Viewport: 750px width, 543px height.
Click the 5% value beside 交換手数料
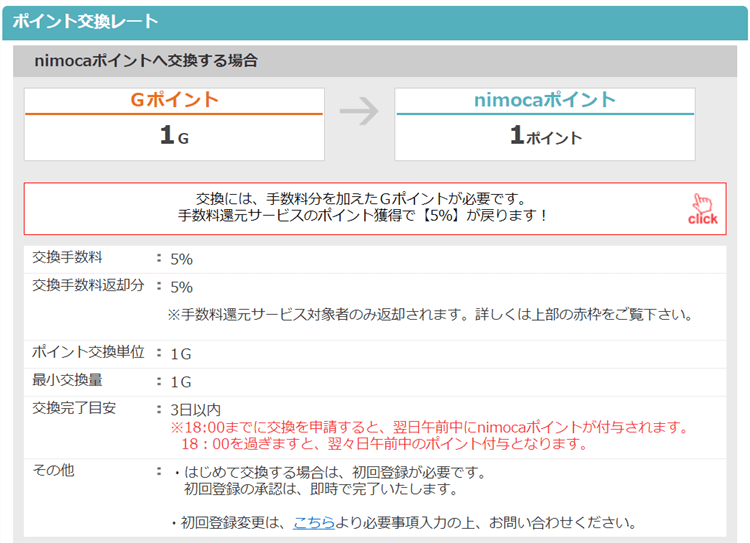(x=181, y=259)
